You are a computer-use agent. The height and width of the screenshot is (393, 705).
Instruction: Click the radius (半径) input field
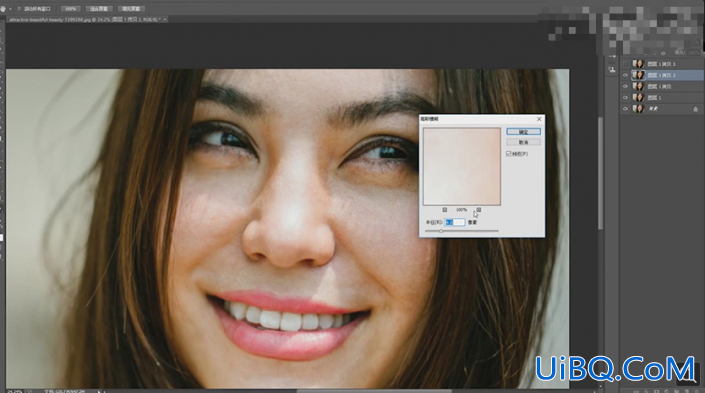tap(455, 223)
